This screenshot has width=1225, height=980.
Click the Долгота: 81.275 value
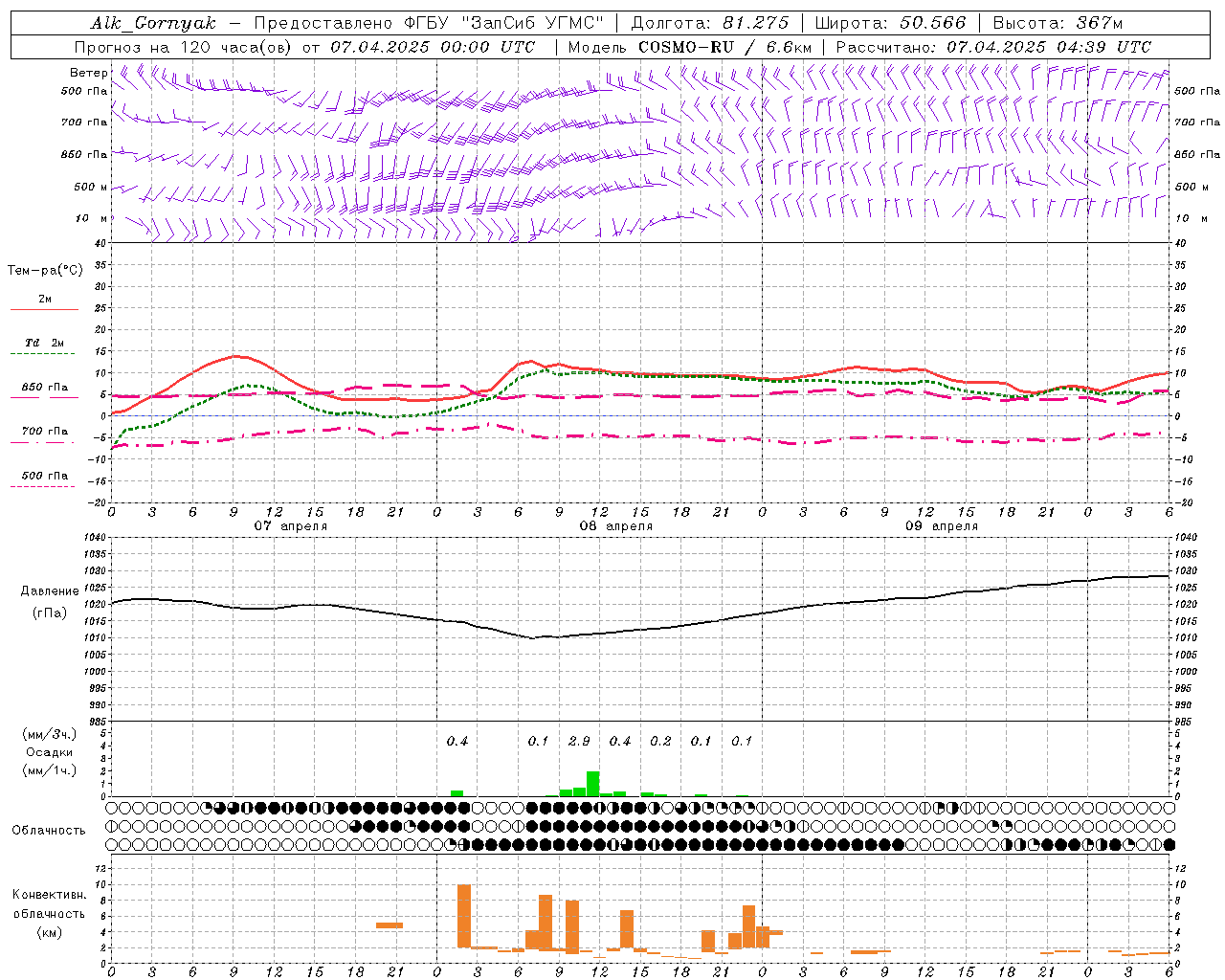[710, 23]
